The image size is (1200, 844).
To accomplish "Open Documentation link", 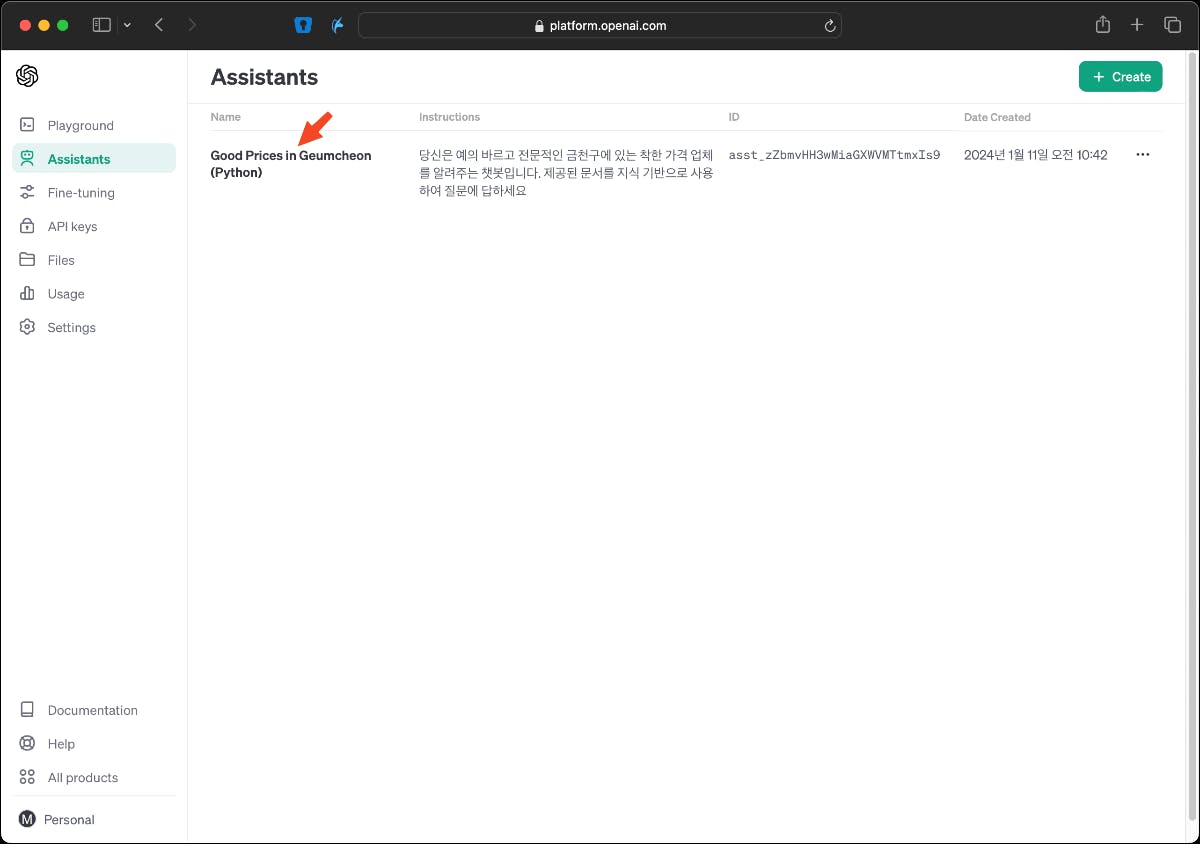I will (94, 710).
